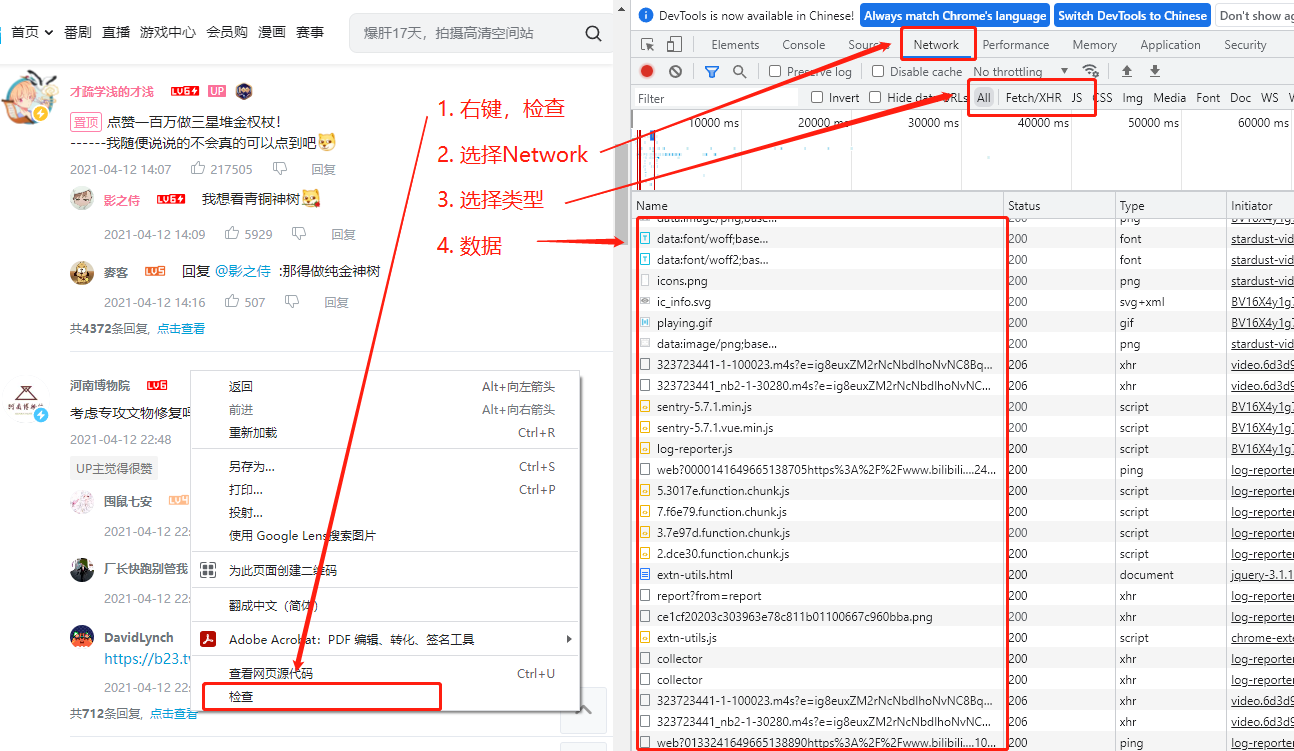1294x751 pixels.
Task: Check the Invert filter checkbox
Action: [x=817, y=98]
